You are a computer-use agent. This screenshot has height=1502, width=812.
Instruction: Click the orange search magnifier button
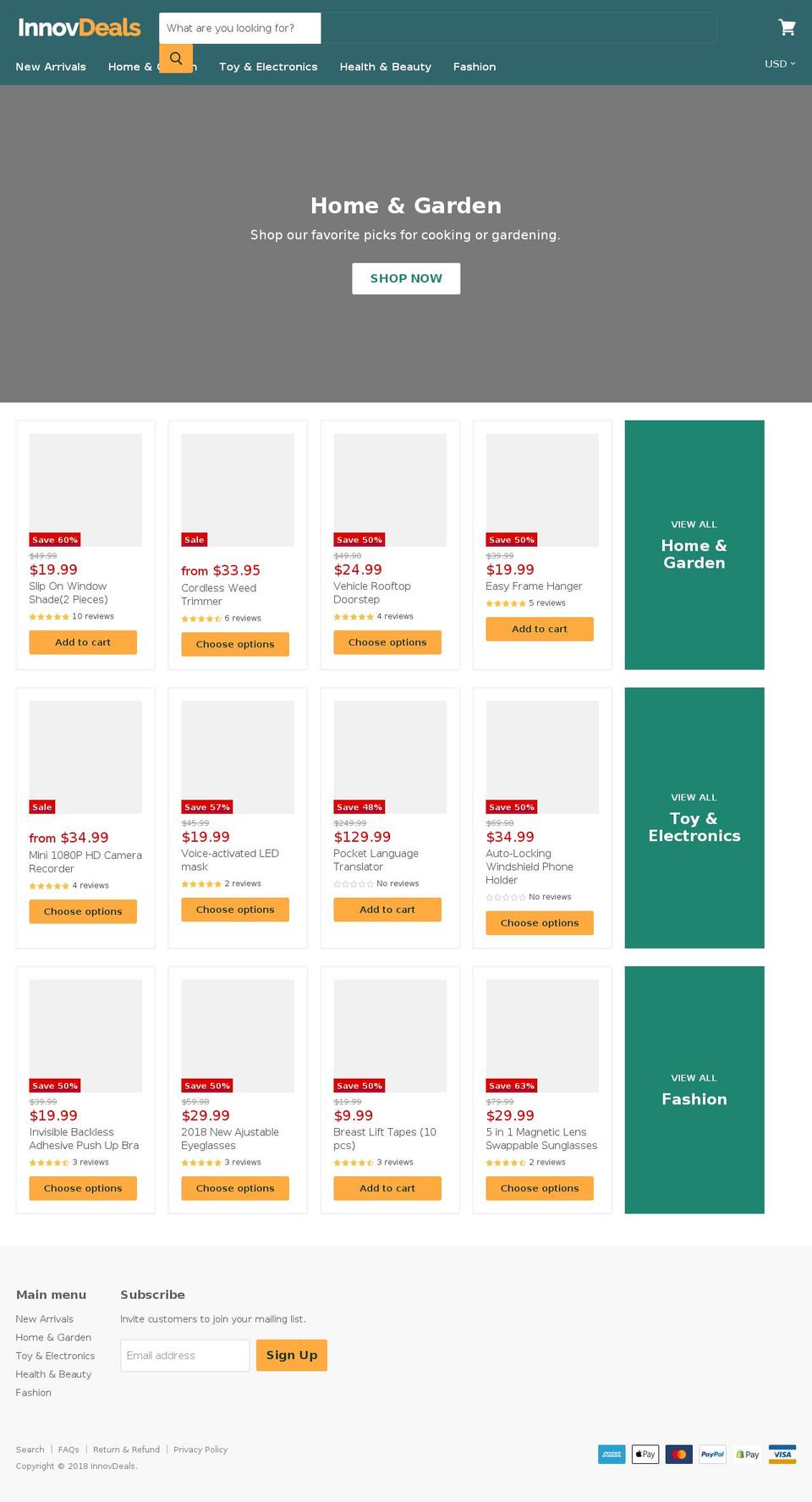[x=176, y=58]
